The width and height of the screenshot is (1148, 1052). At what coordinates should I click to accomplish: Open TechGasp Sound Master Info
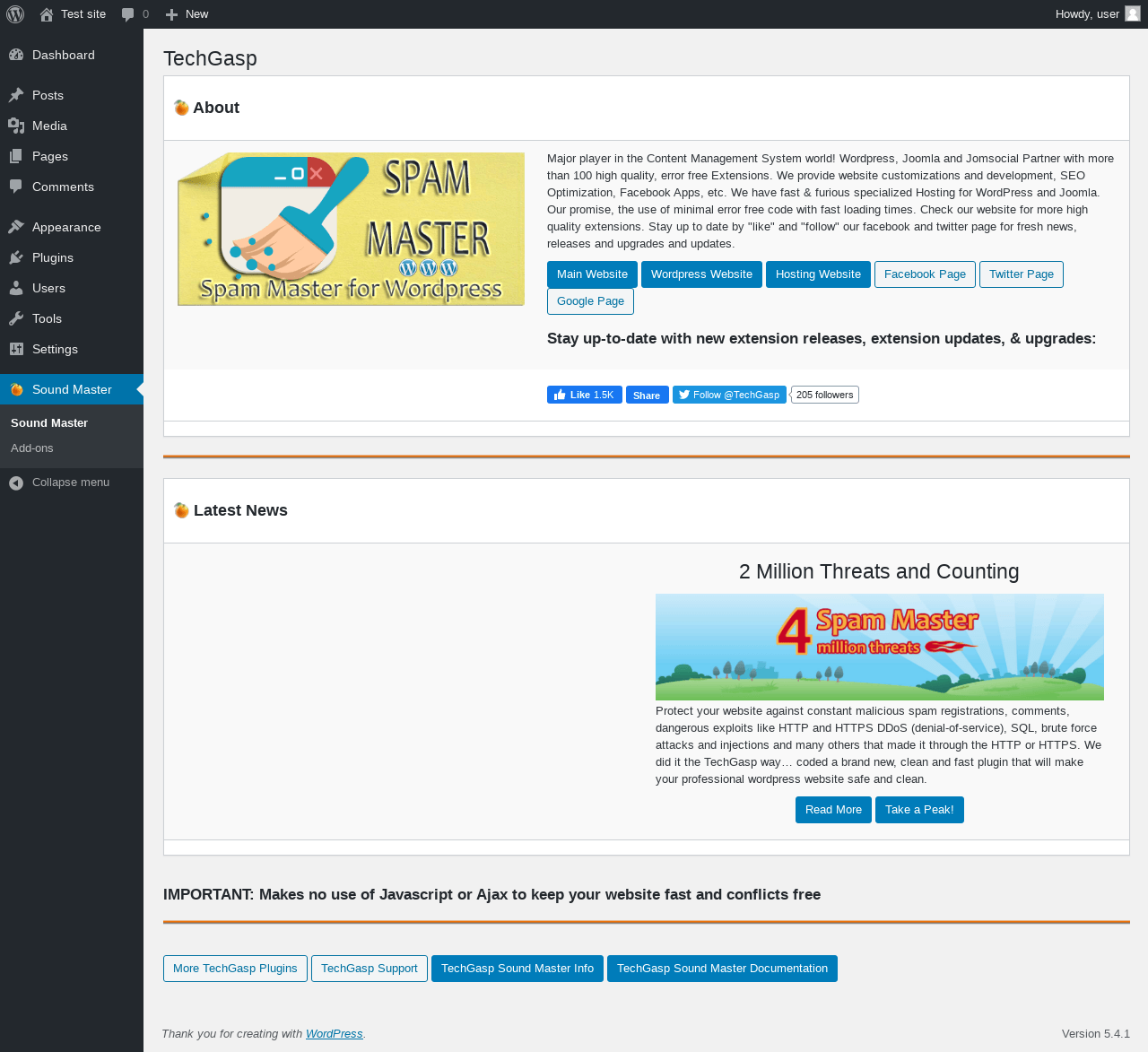pos(517,969)
